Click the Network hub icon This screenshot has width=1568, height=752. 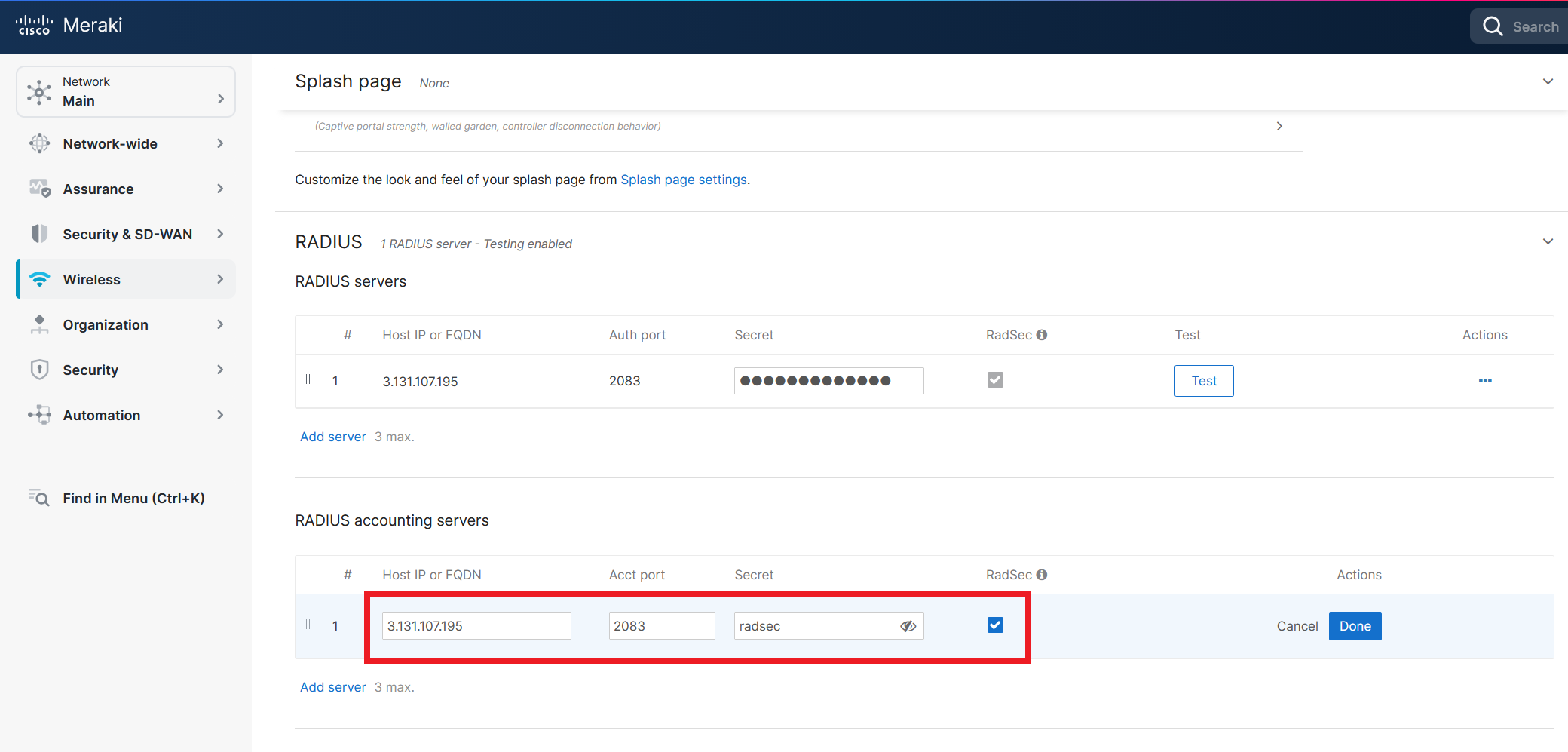[x=39, y=92]
